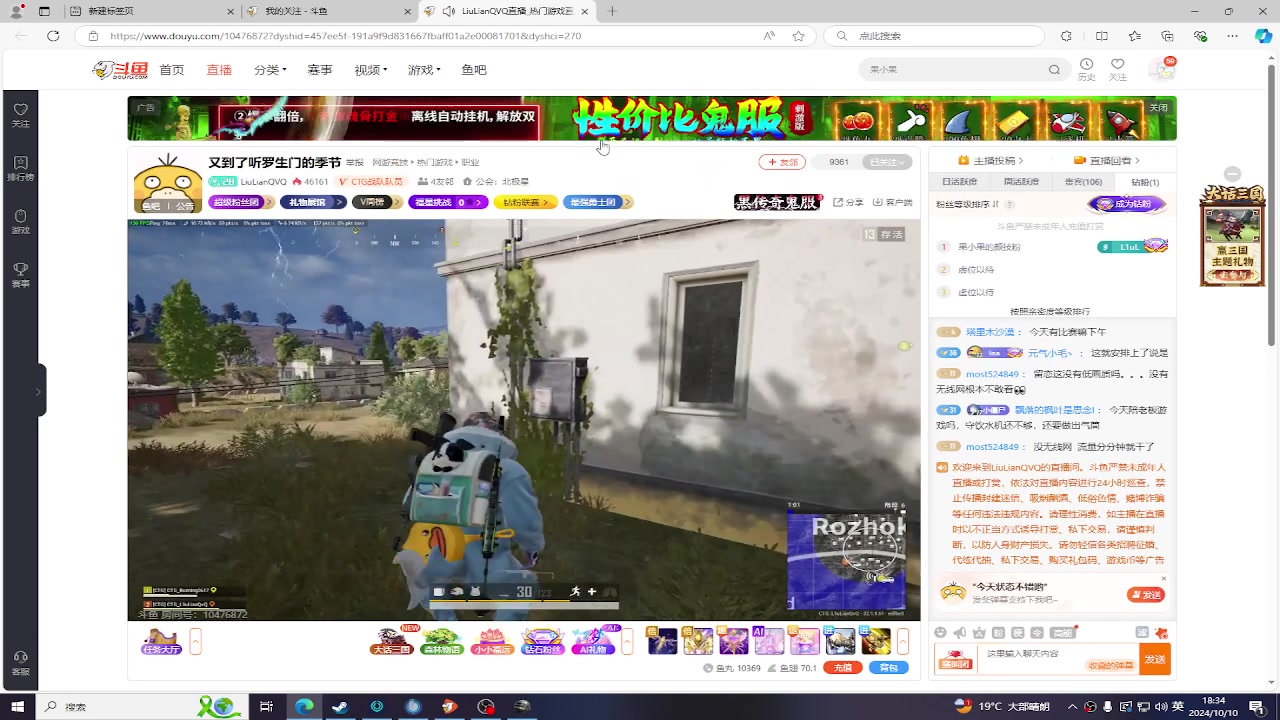Open the 任务大厅 task hall icon
The image size is (1280, 720).
(161, 641)
